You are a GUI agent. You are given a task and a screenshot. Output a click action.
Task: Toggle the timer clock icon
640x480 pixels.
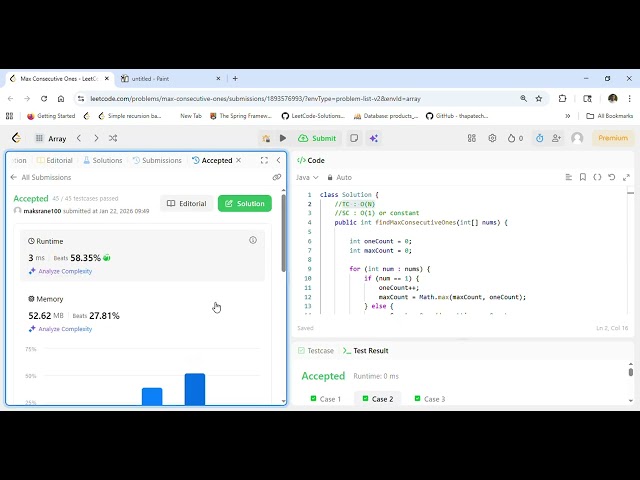(x=540, y=138)
